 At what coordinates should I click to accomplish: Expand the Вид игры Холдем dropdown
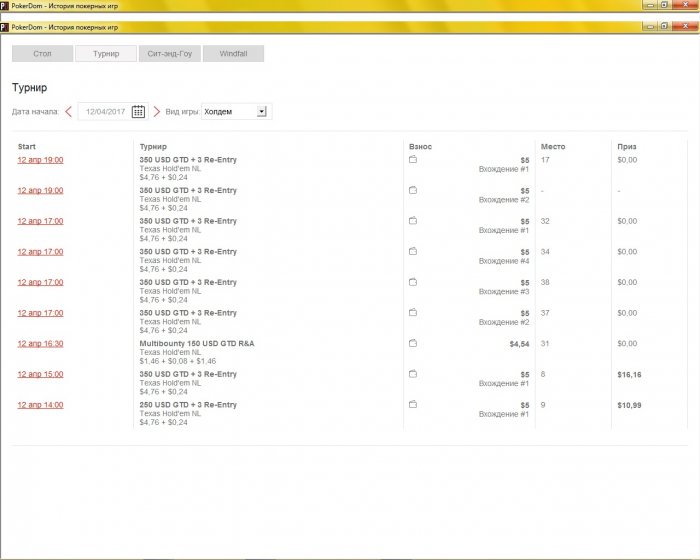tap(261, 112)
